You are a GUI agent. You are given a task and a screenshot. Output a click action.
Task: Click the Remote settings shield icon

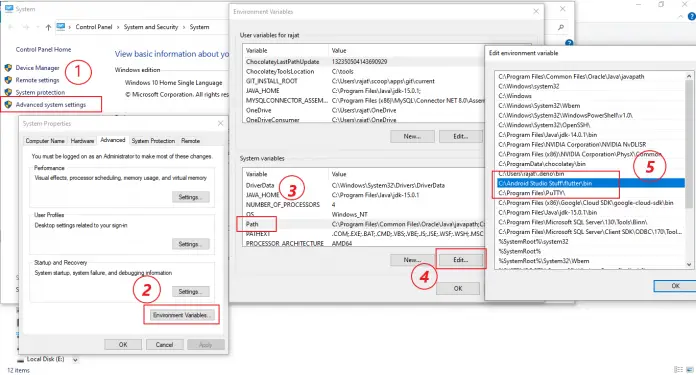[x=8, y=80]
